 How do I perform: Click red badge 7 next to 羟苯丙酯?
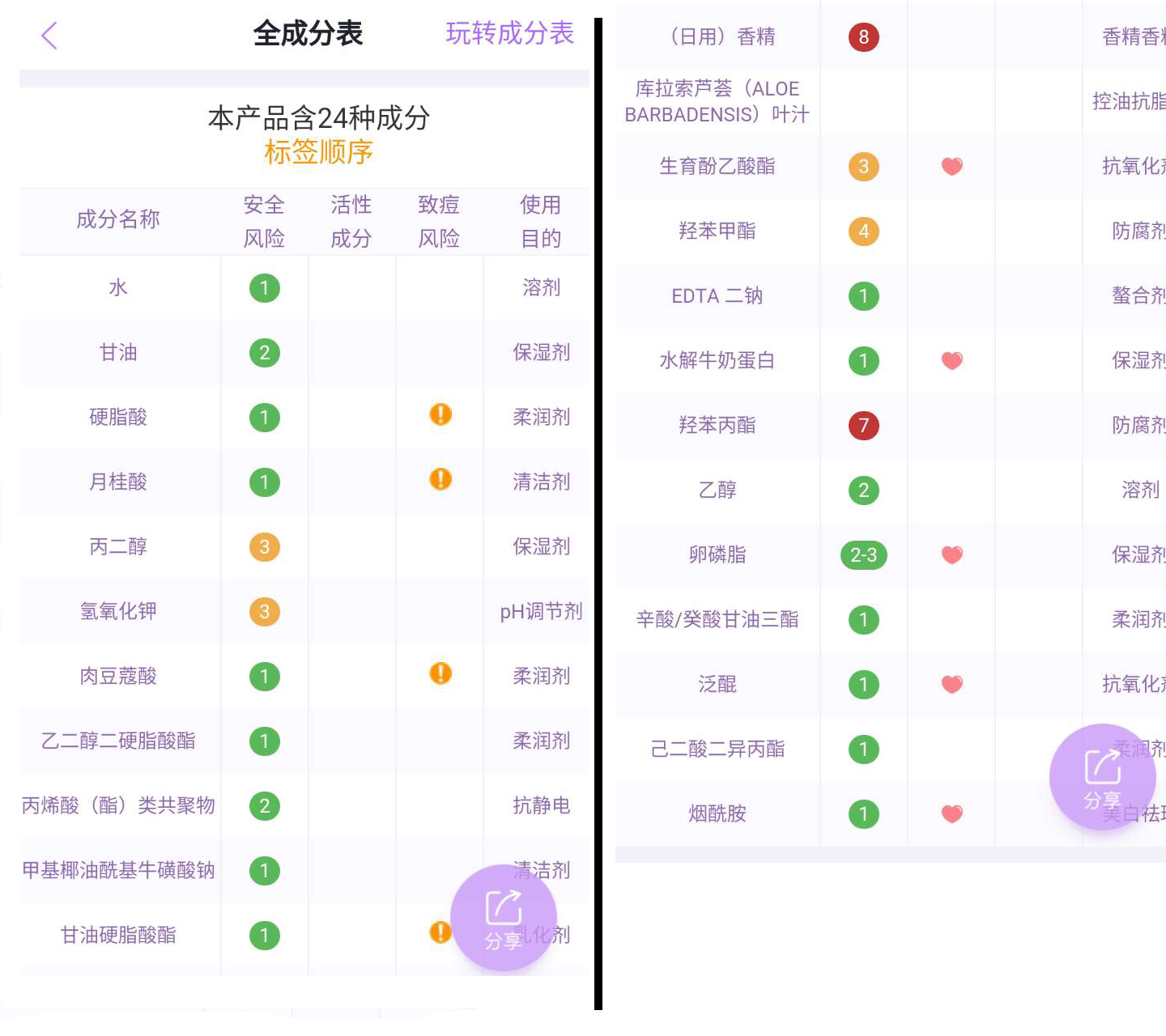863,425
